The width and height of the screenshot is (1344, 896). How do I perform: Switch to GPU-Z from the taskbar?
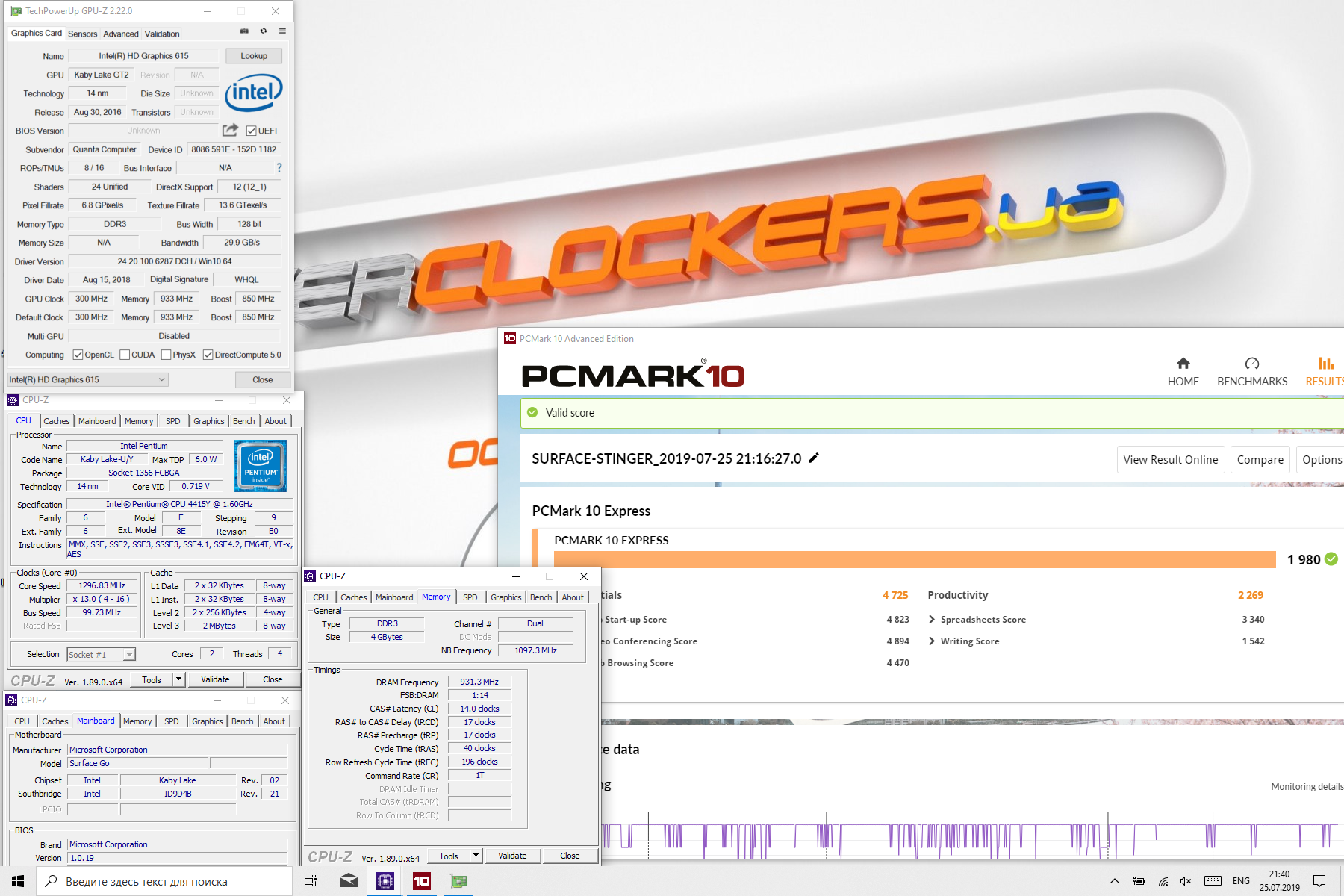tap(458, 881)
